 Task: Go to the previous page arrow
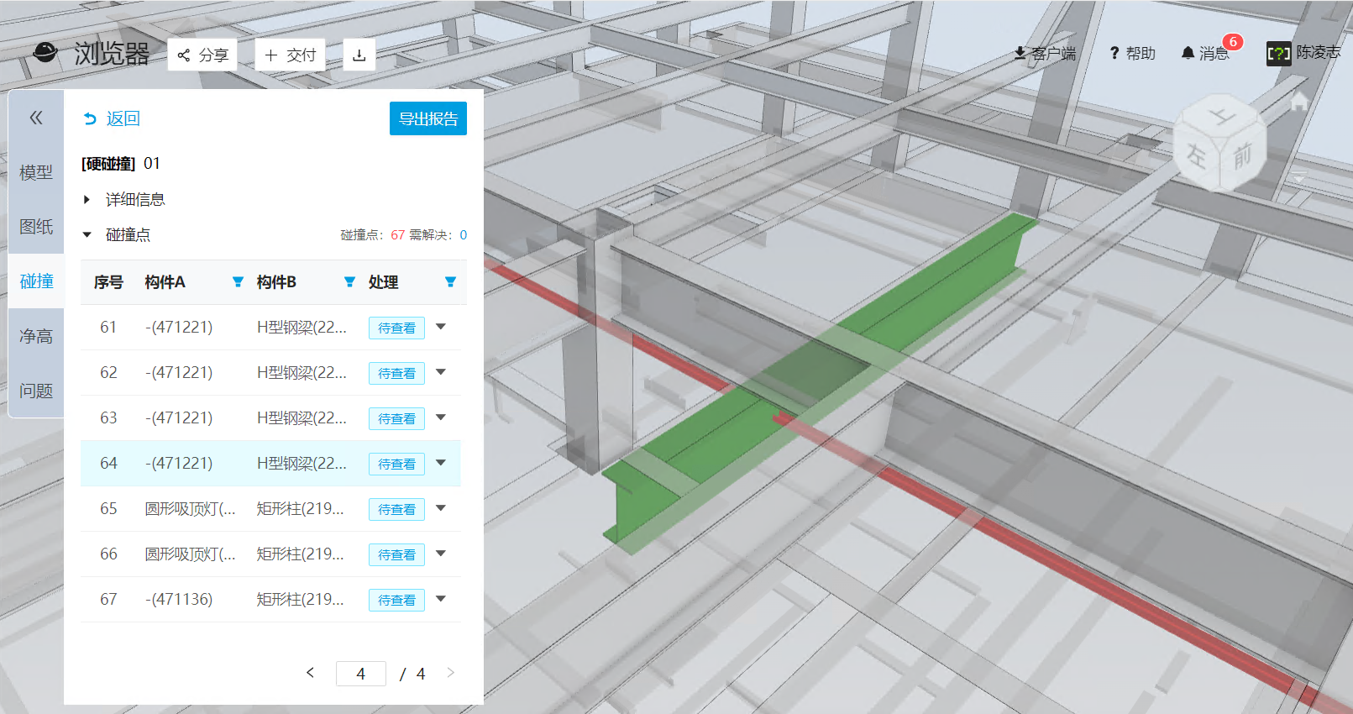310,673
